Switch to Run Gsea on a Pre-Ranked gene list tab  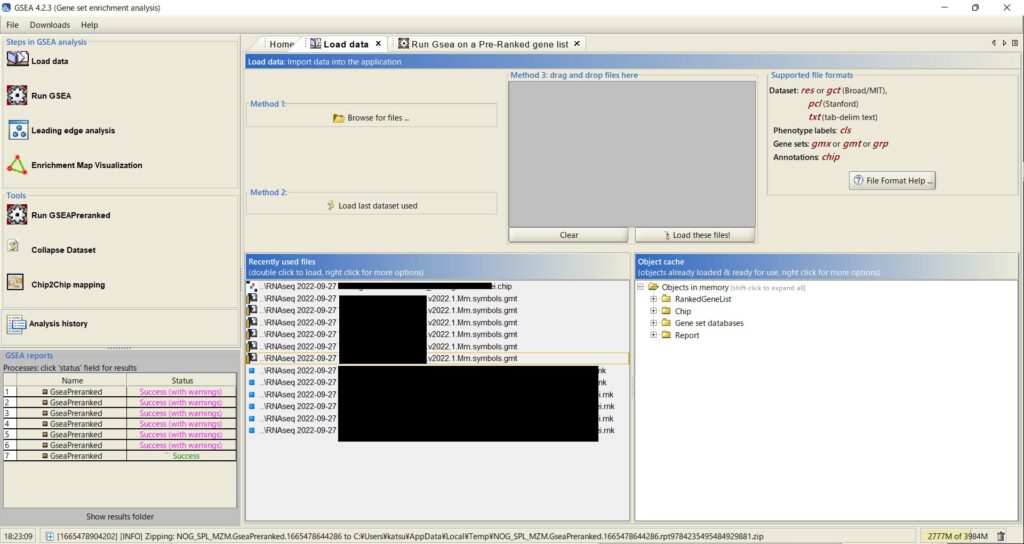[490, 44]
